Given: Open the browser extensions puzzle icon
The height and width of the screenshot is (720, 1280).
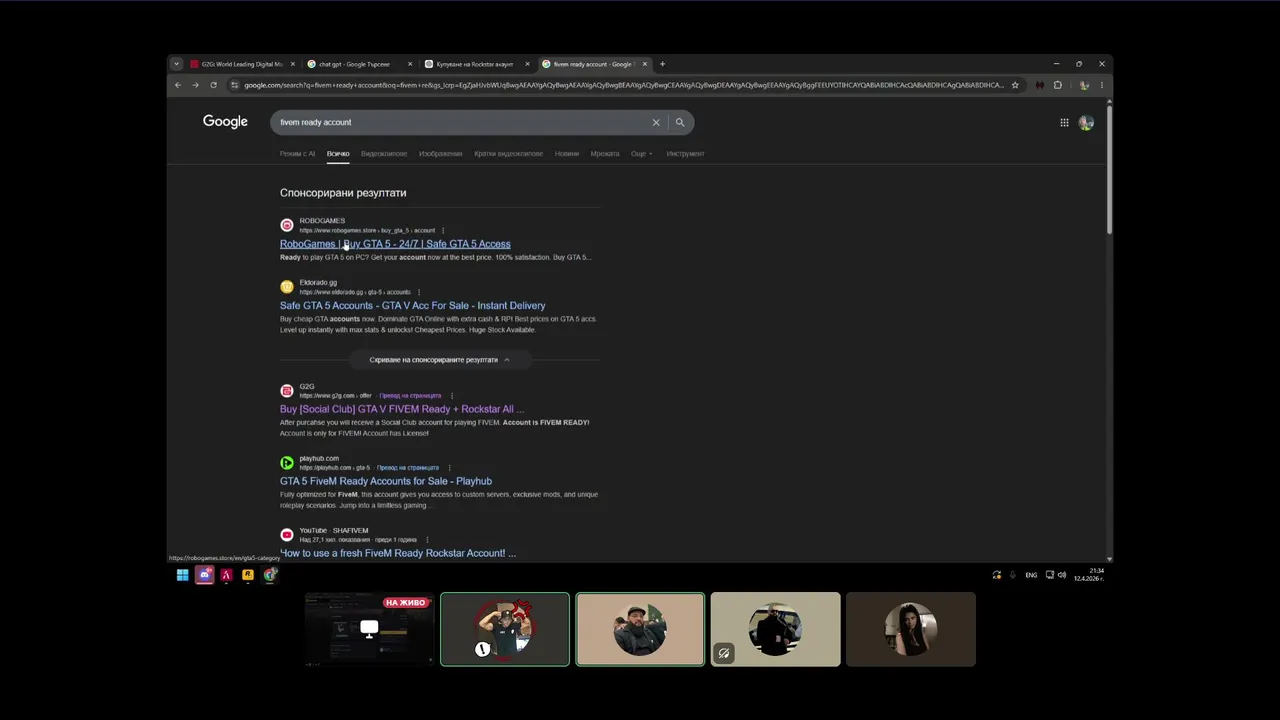Looking at the screenshot, I should tap(1058, 85).
